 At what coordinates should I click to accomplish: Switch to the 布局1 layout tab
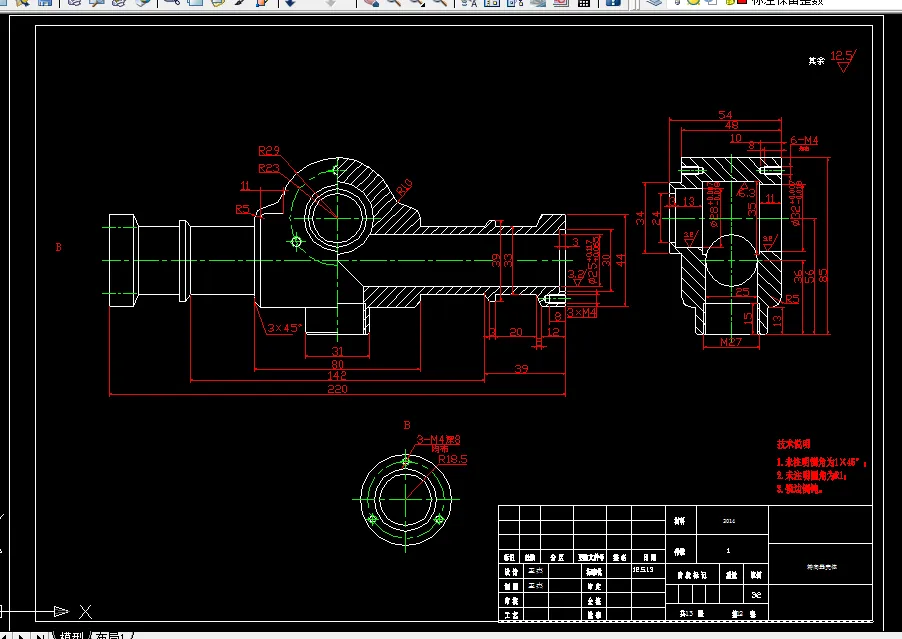pos(111,635)
